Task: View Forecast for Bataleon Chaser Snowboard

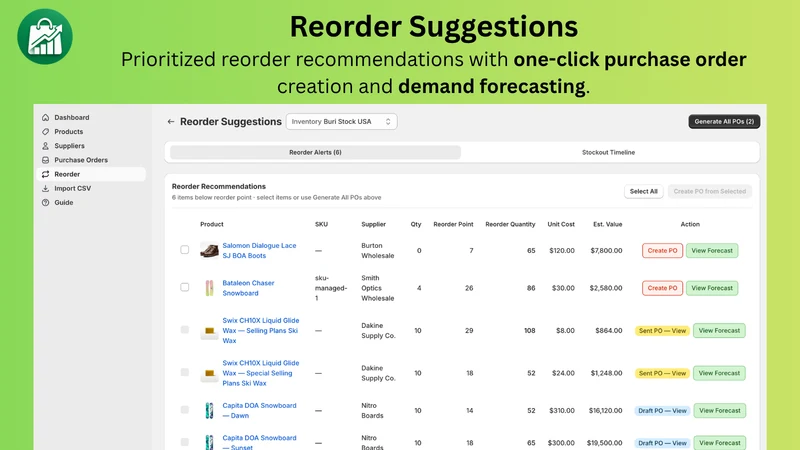Action: pyautogui.click(x=712, y=288)
